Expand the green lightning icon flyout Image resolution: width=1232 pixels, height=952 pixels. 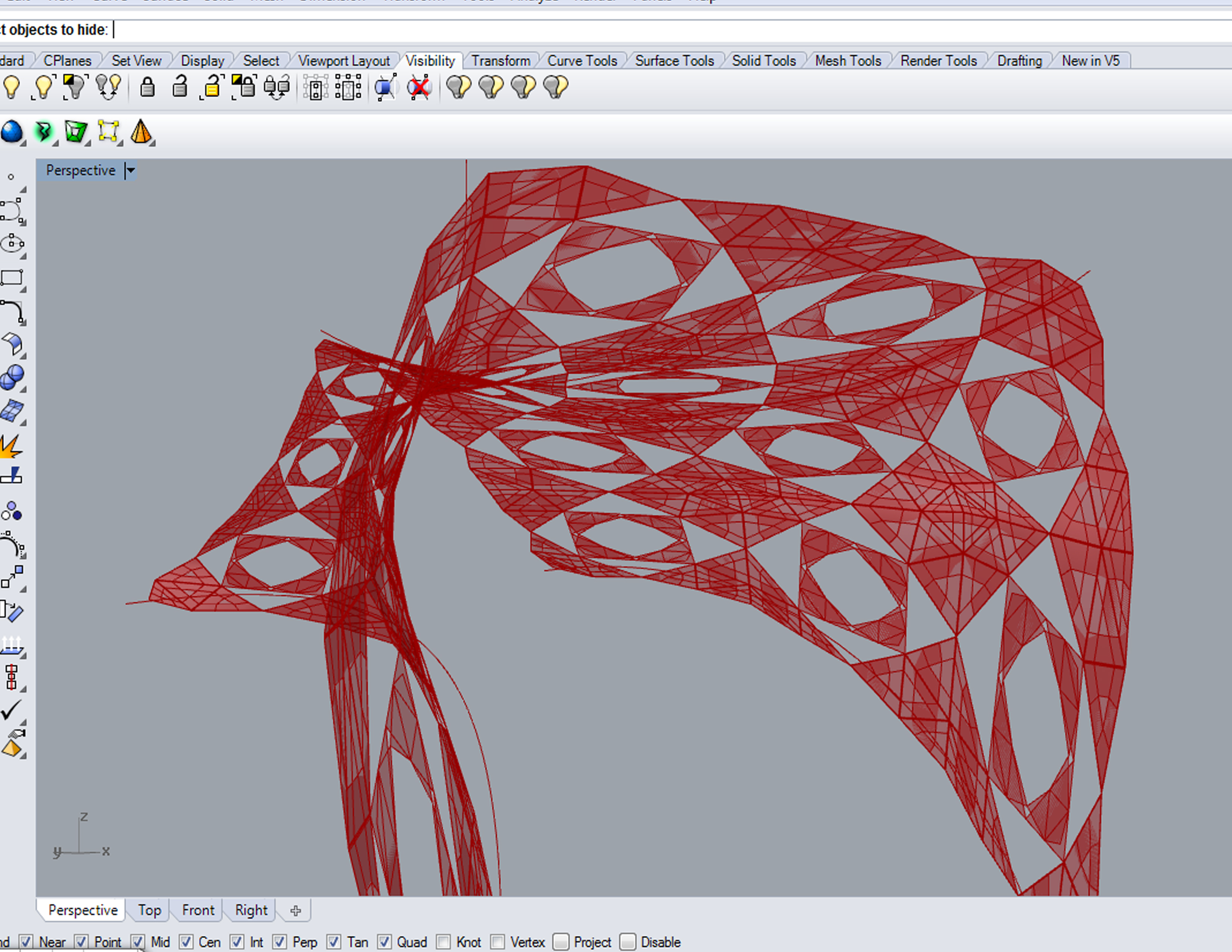pos(55,144)
